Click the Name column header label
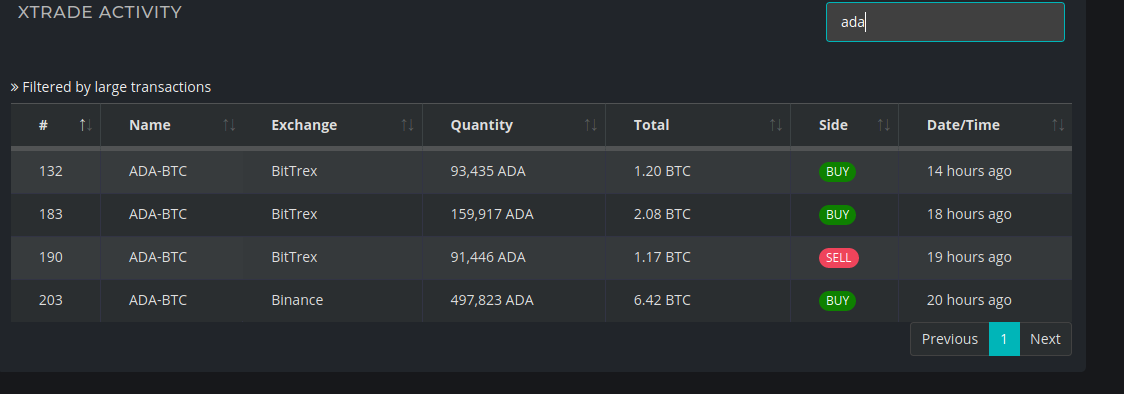 click(150, 125)
